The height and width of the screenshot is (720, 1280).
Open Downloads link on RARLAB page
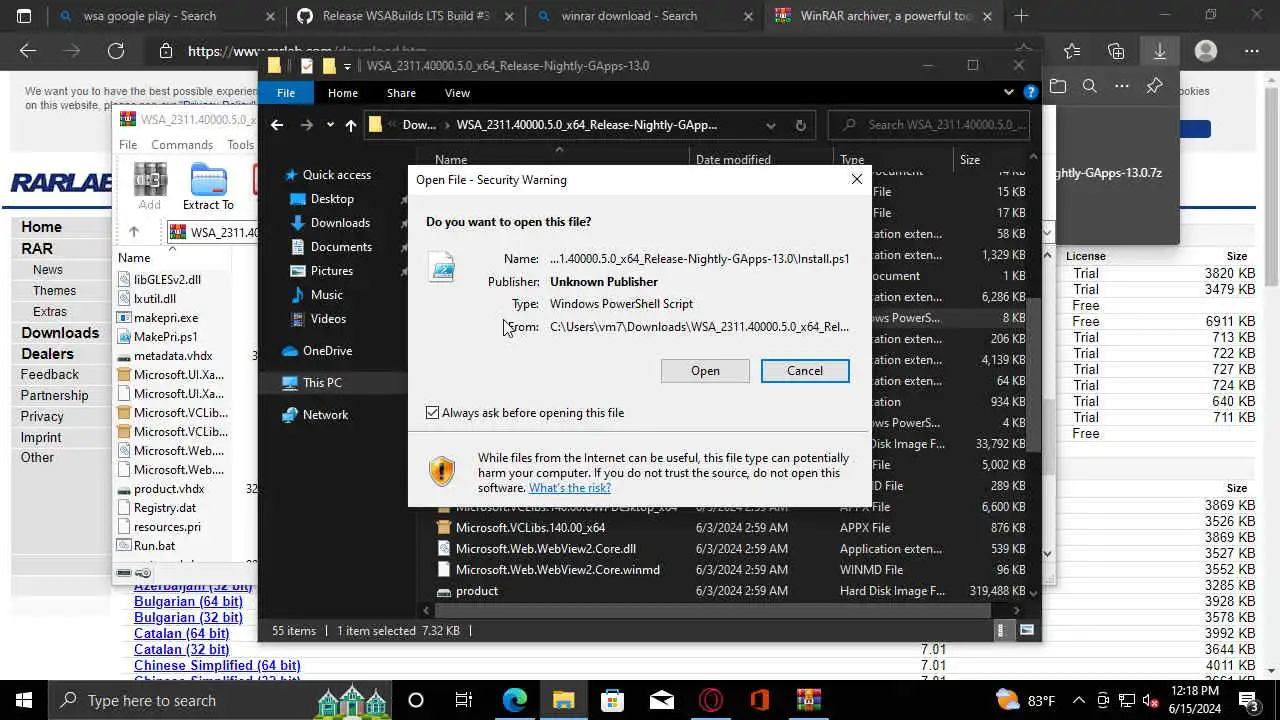[60, 333]
